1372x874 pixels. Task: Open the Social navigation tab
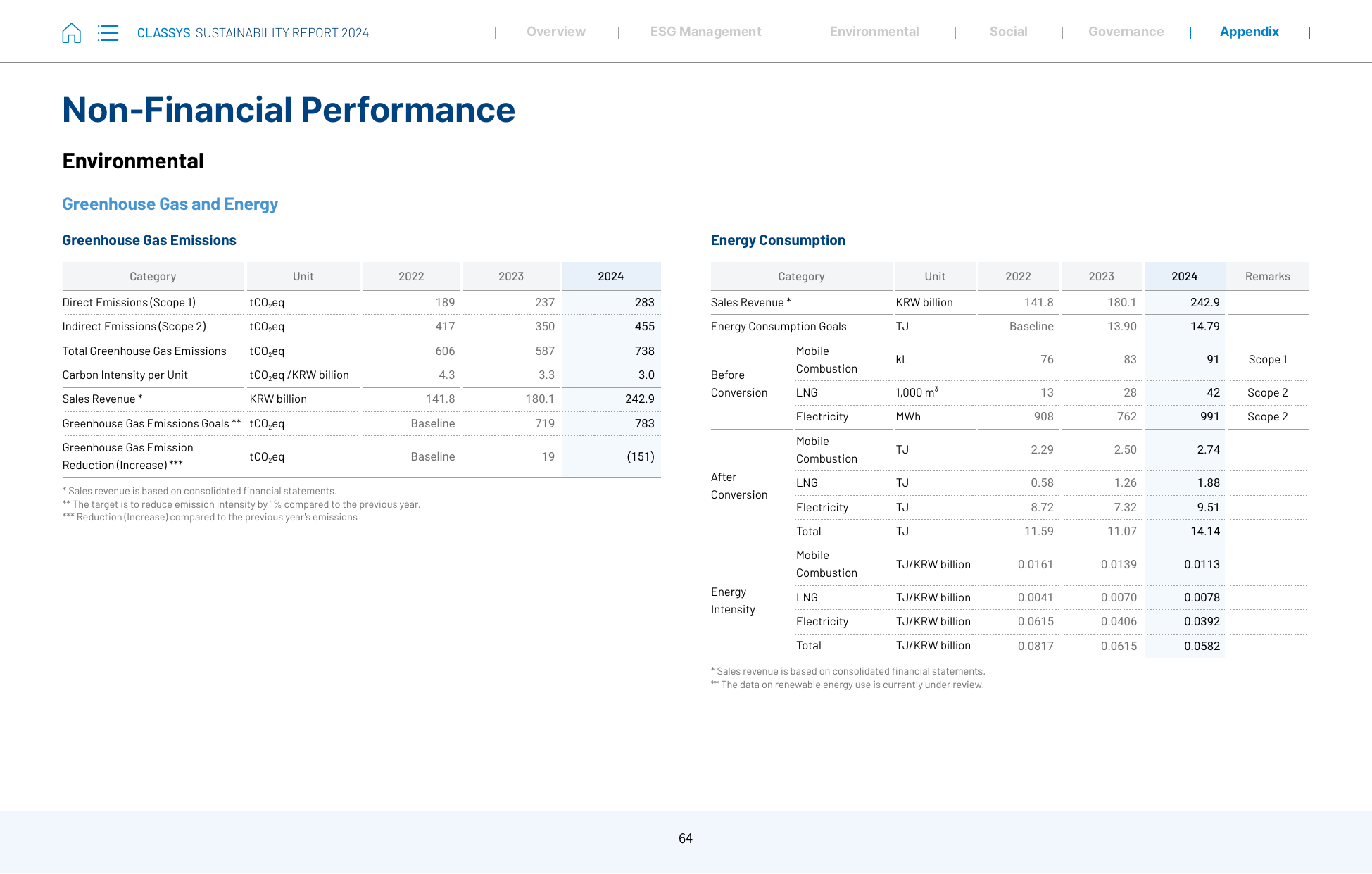[x=1008, y=32]
